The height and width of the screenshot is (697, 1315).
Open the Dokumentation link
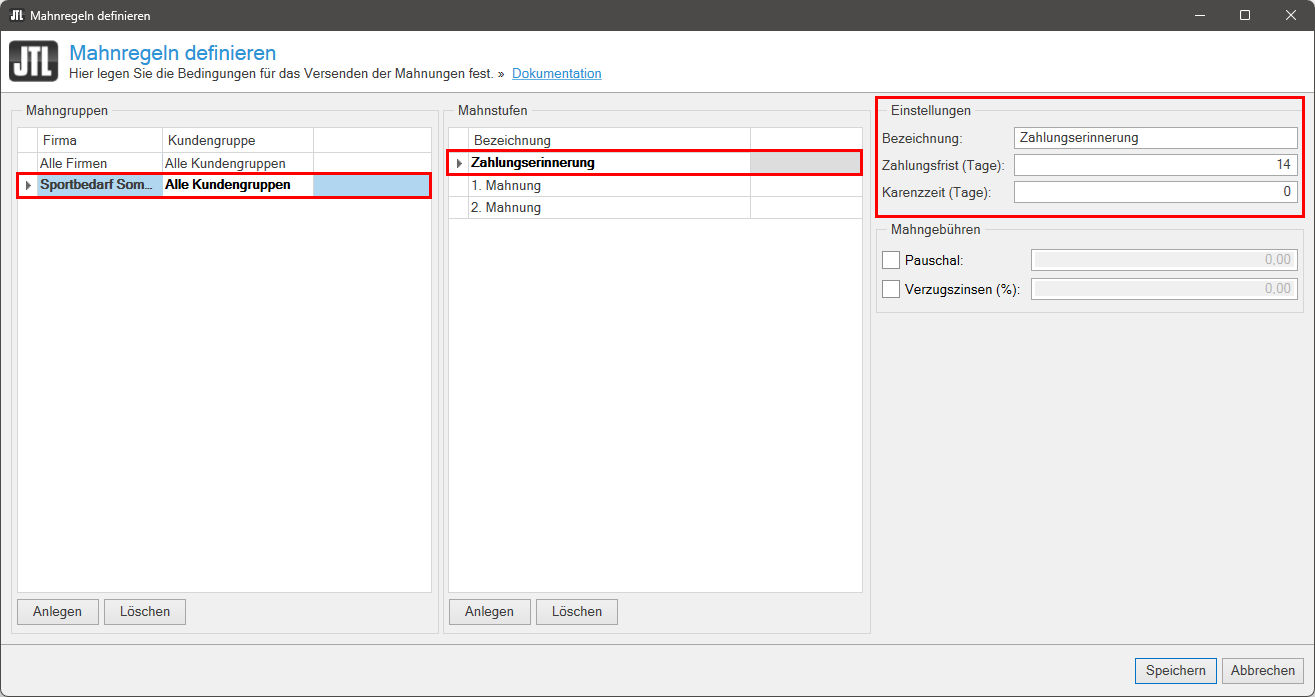click(x=556, y=74)
